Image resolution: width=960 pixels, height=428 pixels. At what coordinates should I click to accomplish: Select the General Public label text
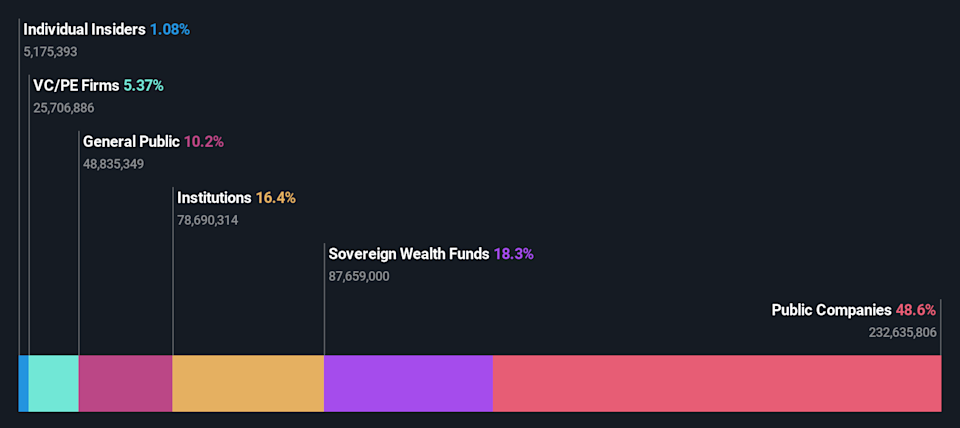131,142
